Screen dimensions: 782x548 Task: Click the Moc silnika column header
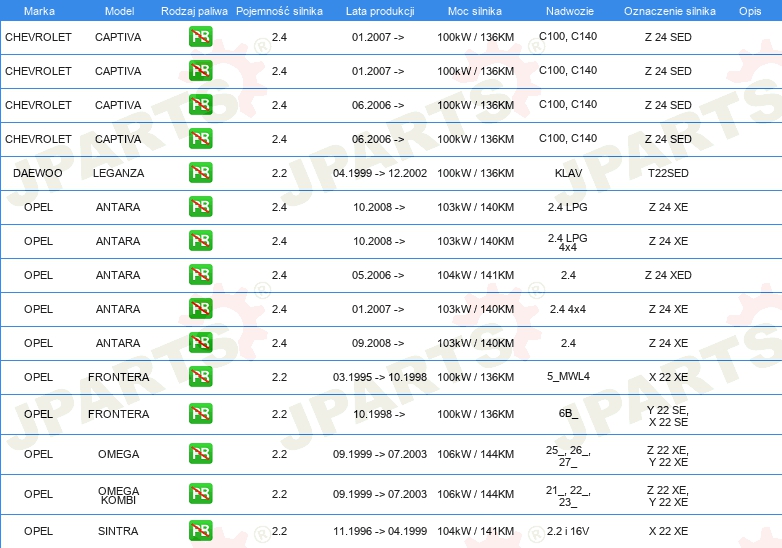pos(475,11)
